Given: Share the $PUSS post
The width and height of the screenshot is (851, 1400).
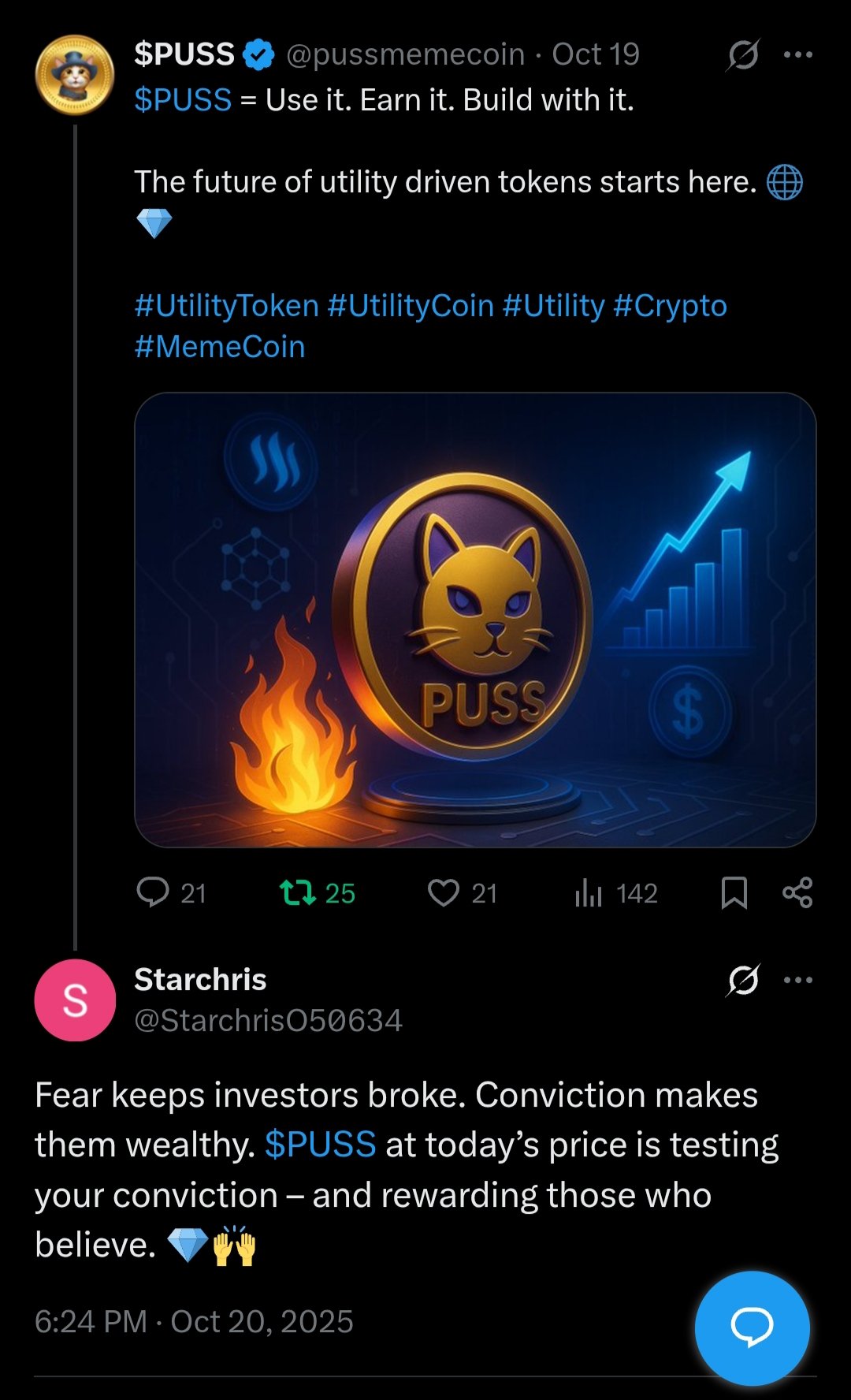Looking at the screenshot, I should click(x=797, y=892).
